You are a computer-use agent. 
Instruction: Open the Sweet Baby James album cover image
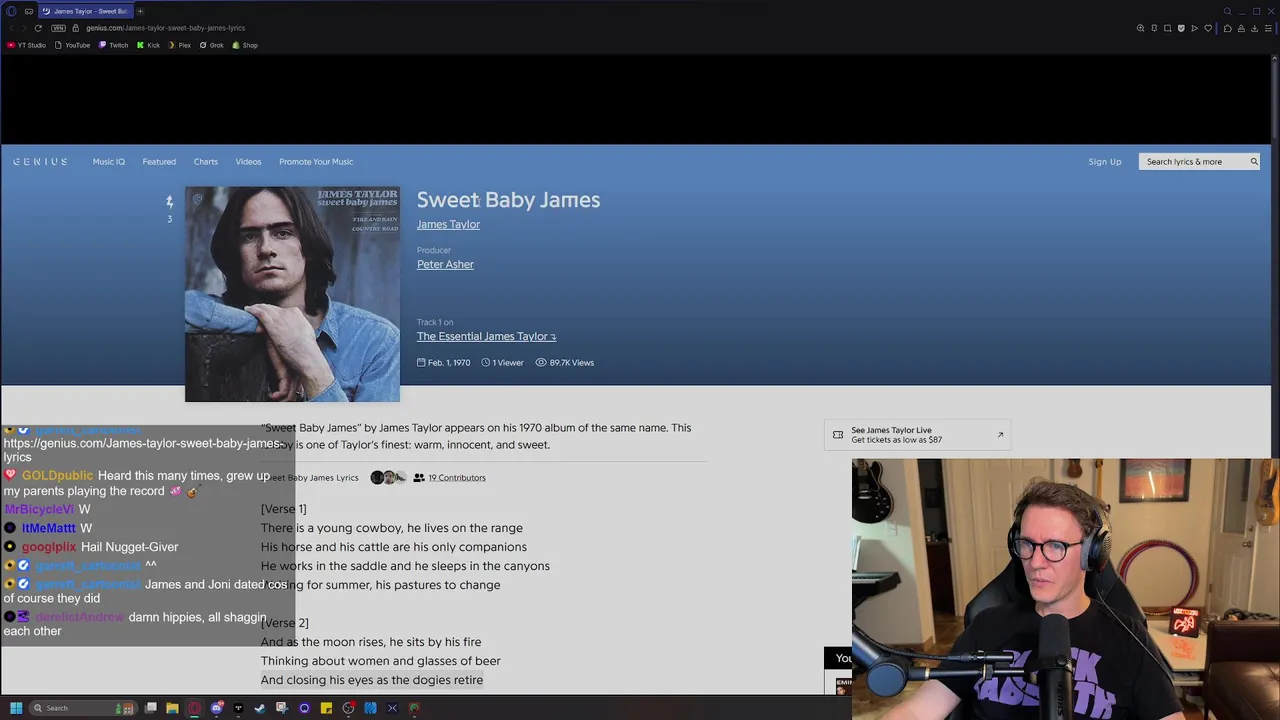(292, 294)
